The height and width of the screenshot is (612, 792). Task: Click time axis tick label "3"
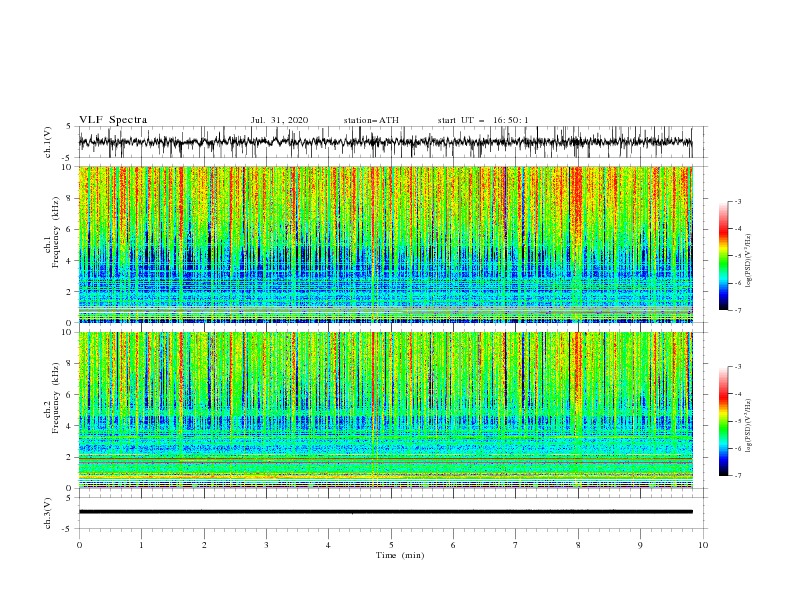pos(266,545)
